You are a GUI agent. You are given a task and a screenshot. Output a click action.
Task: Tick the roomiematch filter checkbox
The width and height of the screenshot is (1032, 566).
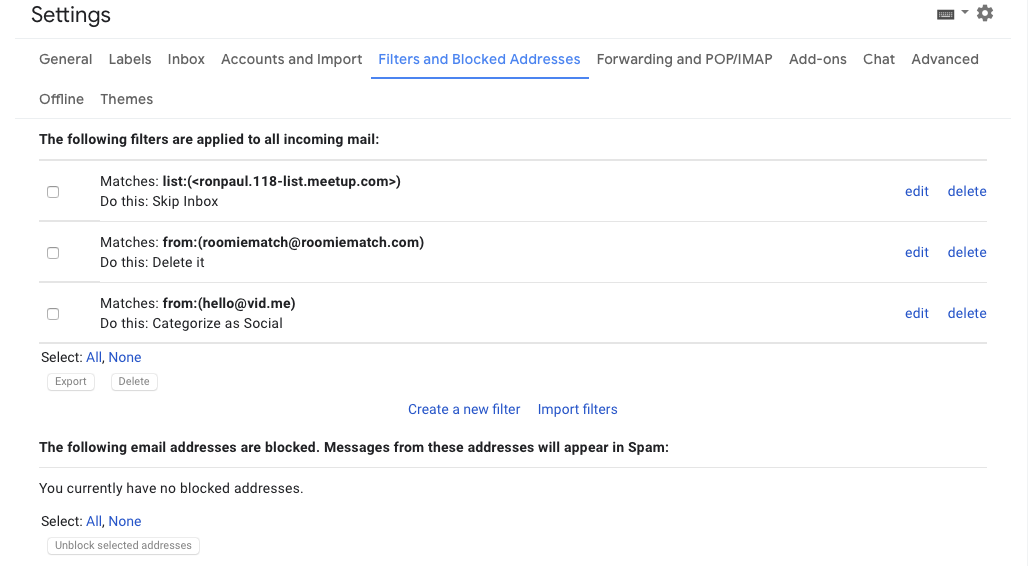click(x=53, y=253)
